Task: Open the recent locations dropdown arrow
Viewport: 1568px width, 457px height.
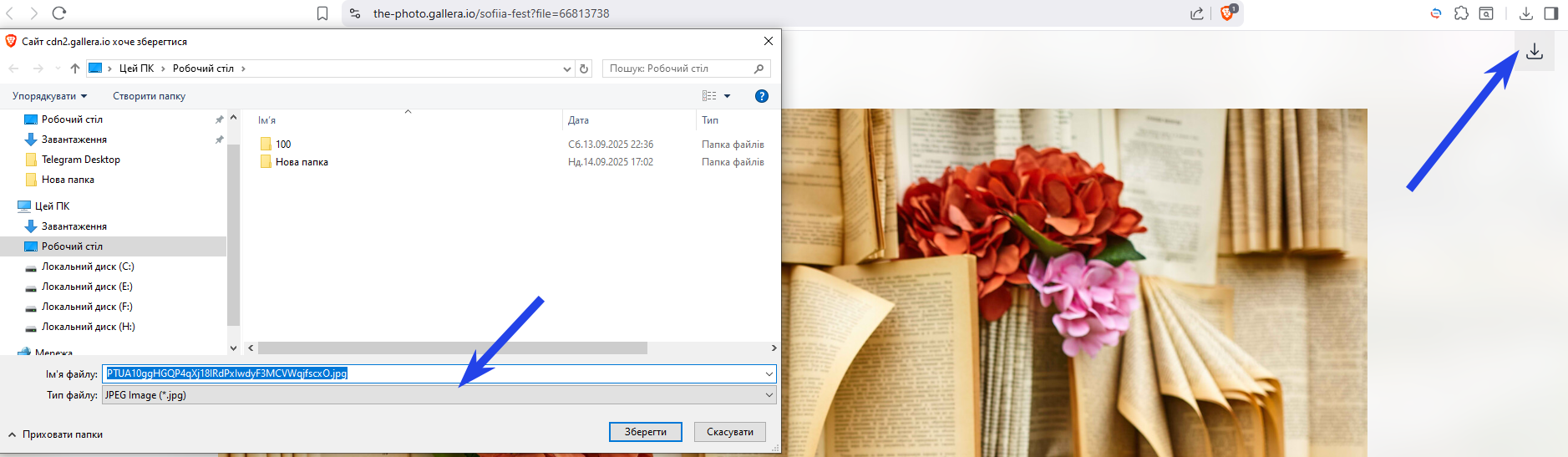Action: (x=57, y=69)
